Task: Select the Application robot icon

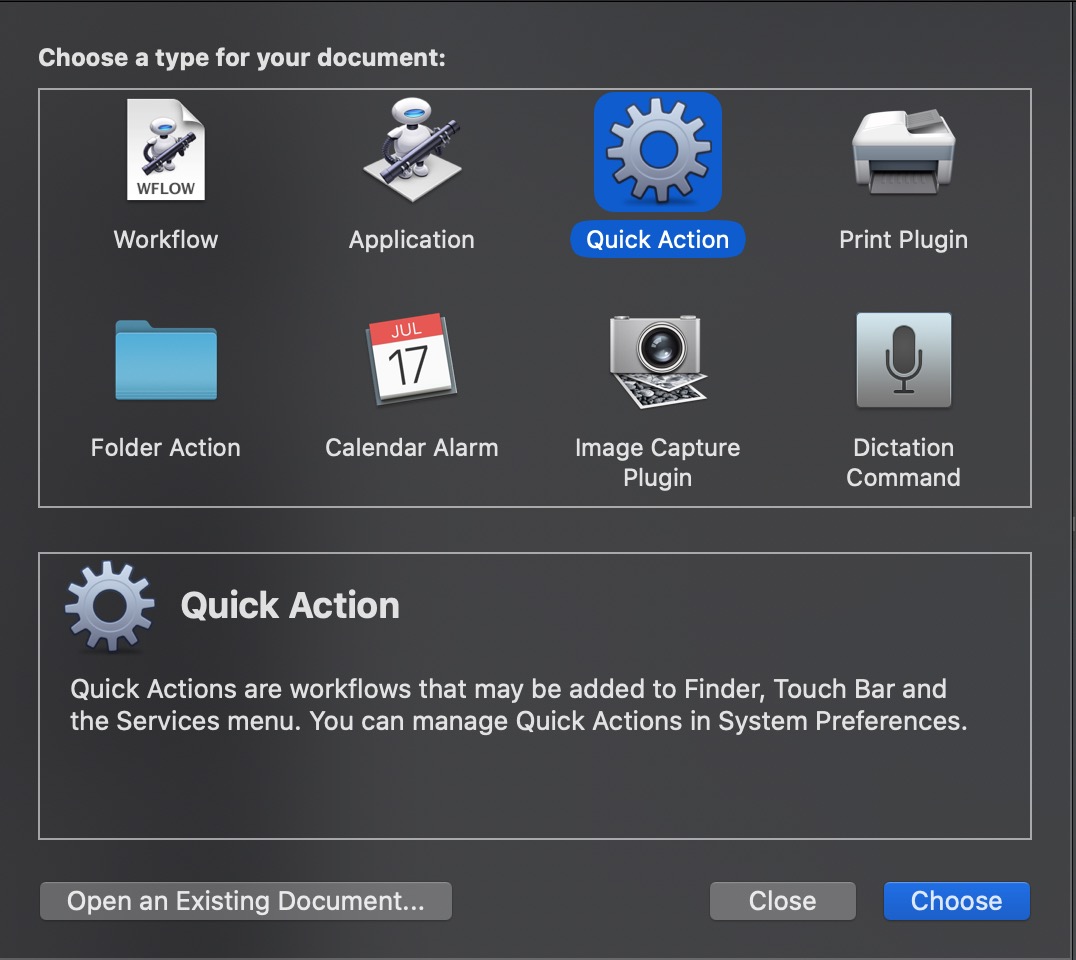Action: pos(412,150)
